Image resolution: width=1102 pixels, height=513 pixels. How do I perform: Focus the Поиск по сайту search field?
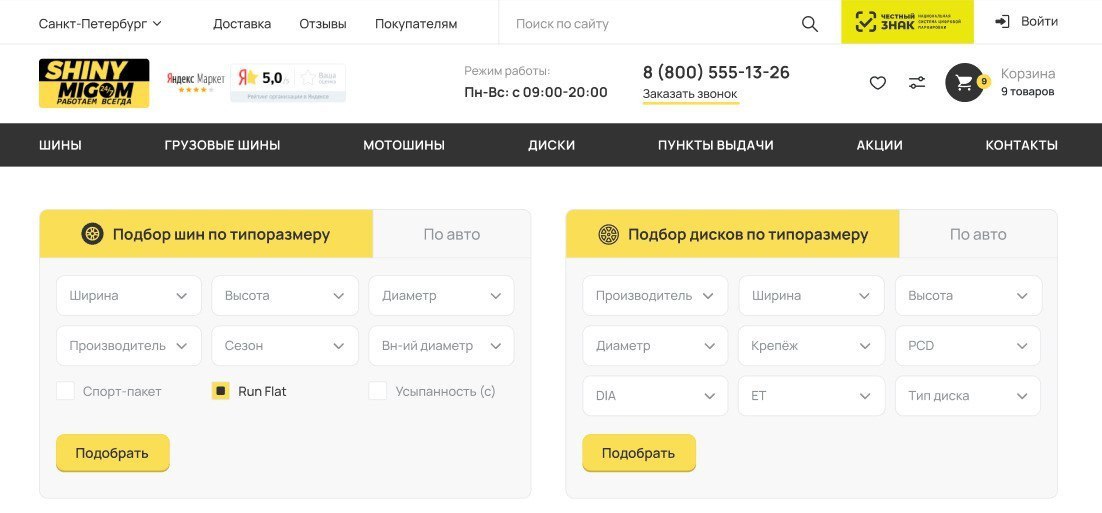point(647,24)
